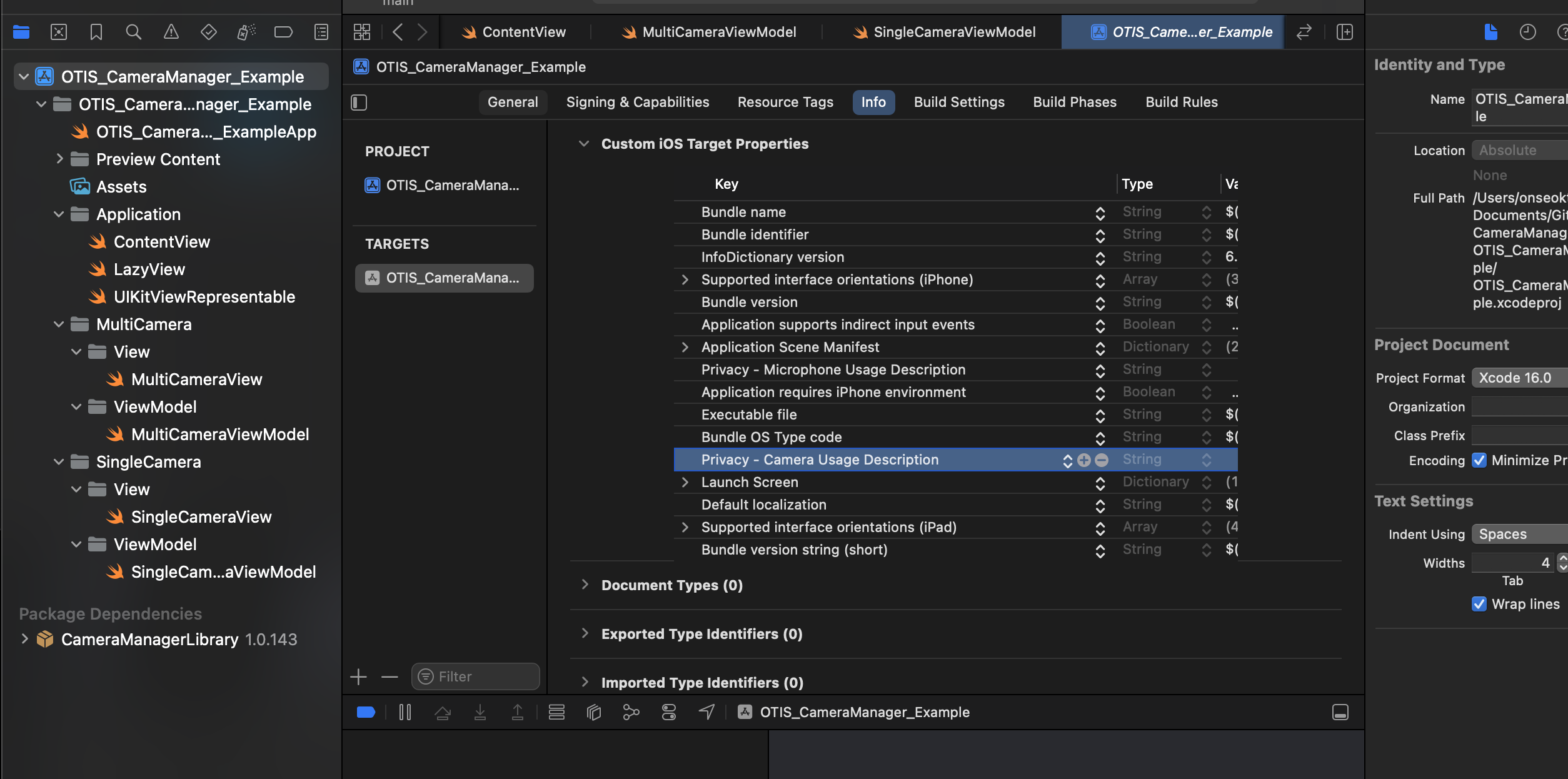Add editor pane on right icon

tap(1345, 32)
